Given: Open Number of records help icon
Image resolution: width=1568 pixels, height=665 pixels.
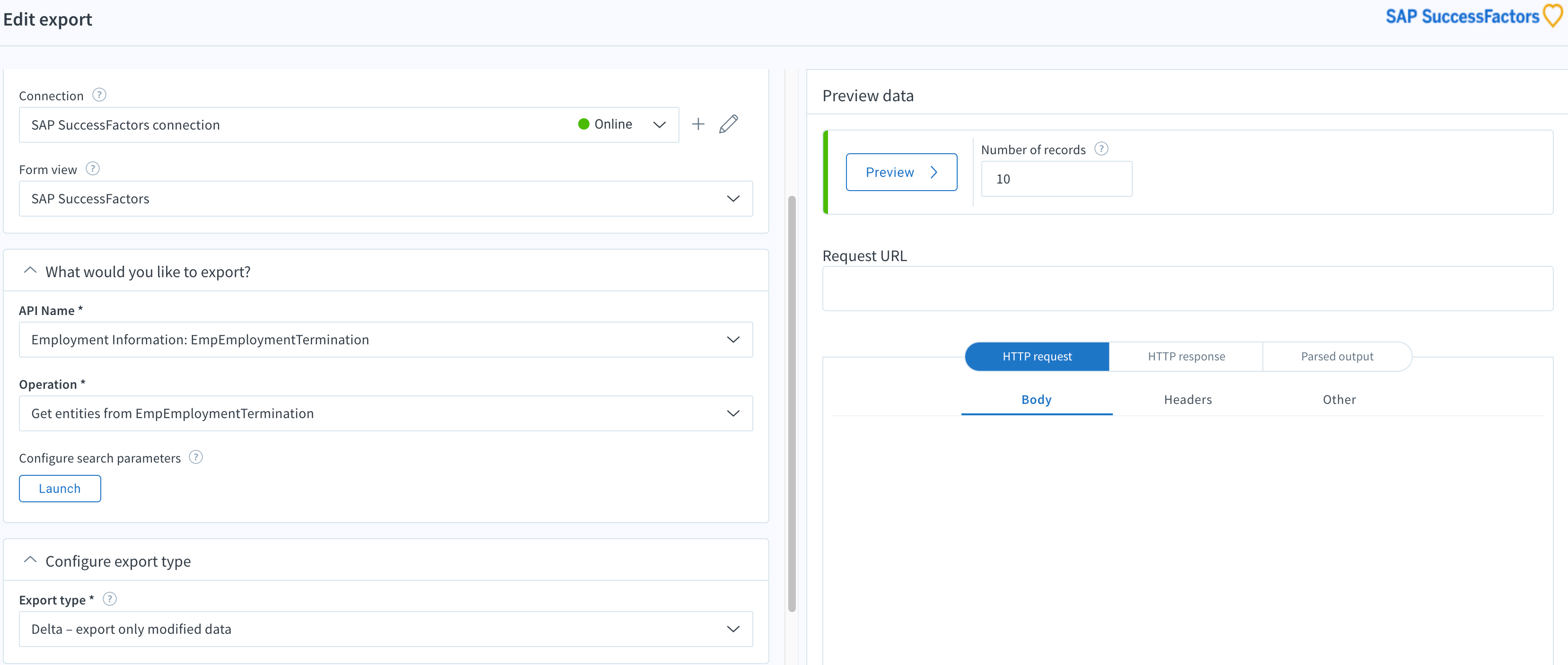Looking at the screenshot, I should pos(1101,149).
